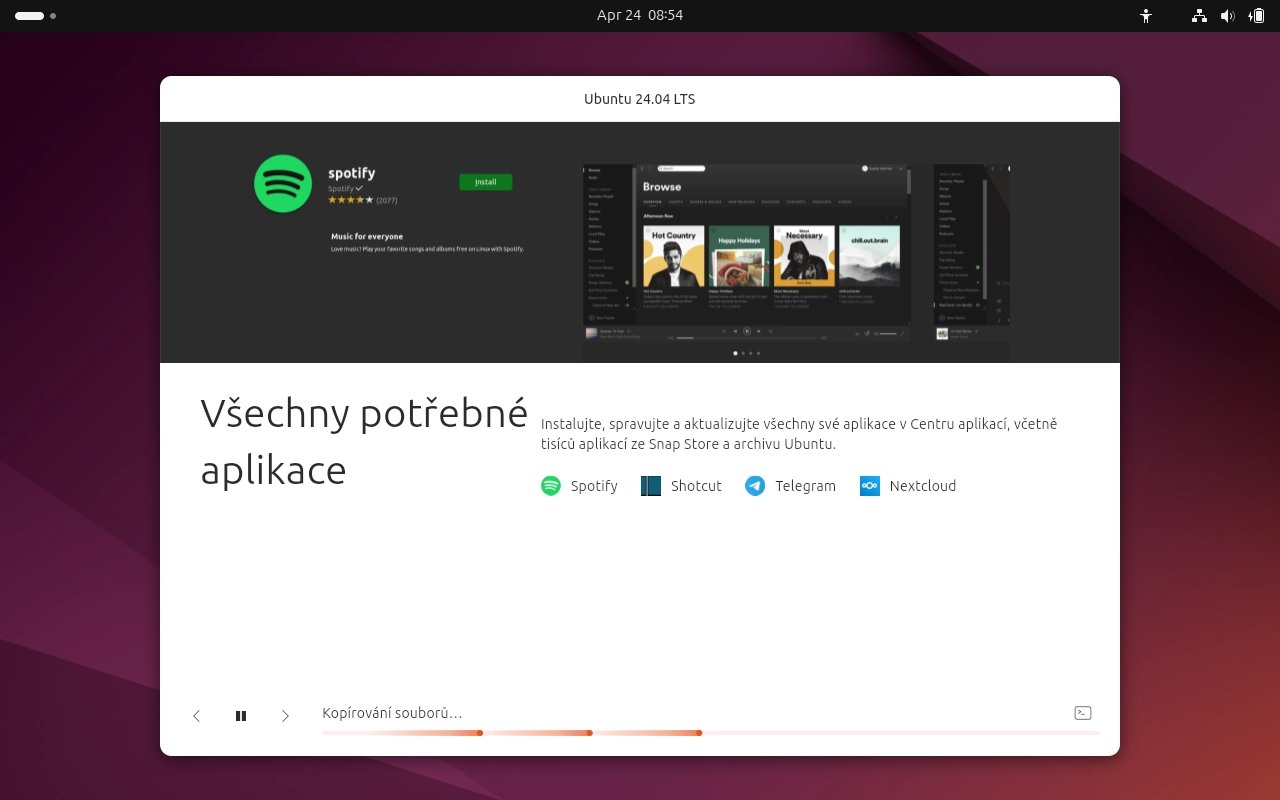
Task: Click the 'Browse' heading in Spotify screenshot
Action: pyautogui.click(x=662, y=187)
